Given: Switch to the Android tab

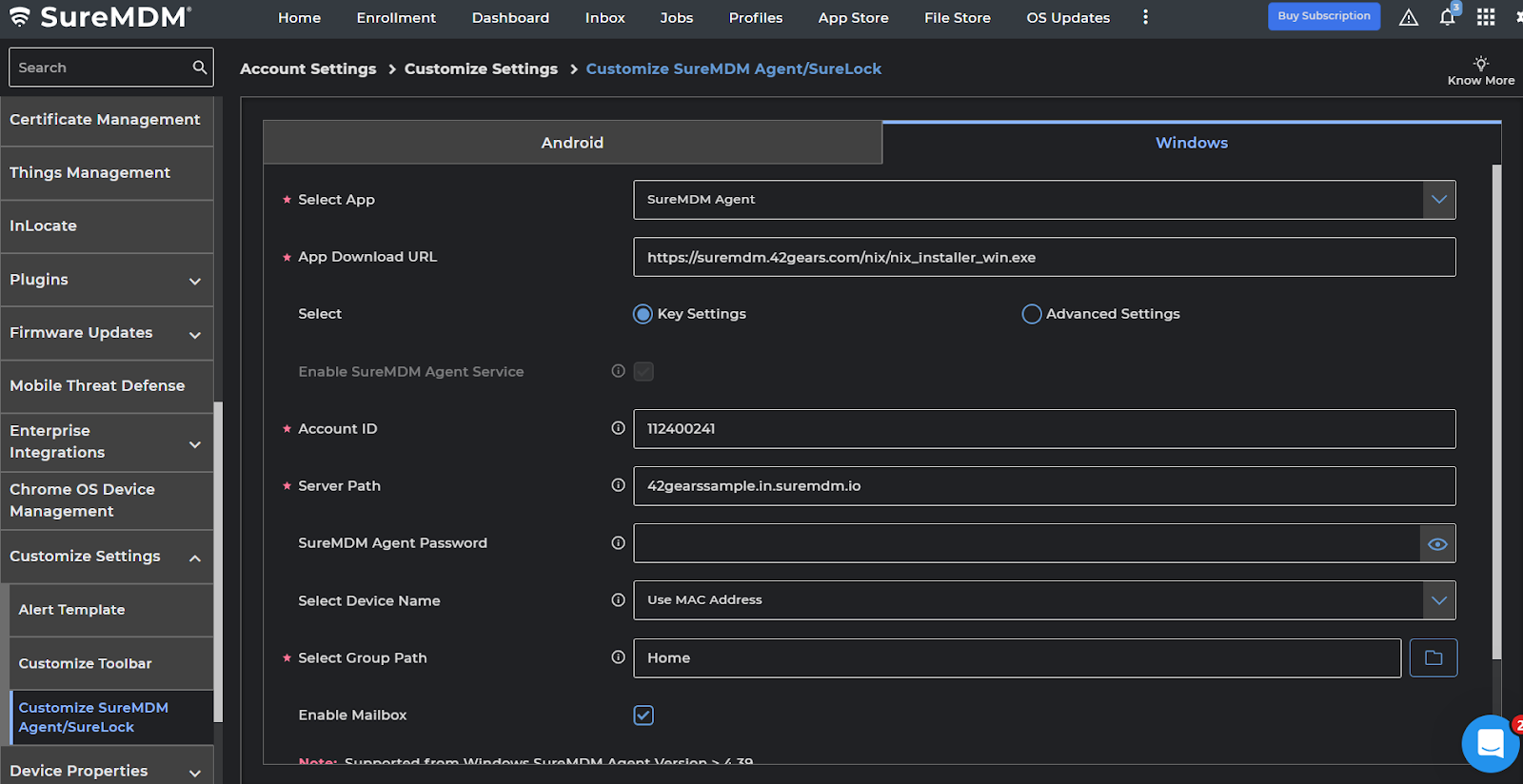Looking at the screenshot, I should (x=572, y=143).
